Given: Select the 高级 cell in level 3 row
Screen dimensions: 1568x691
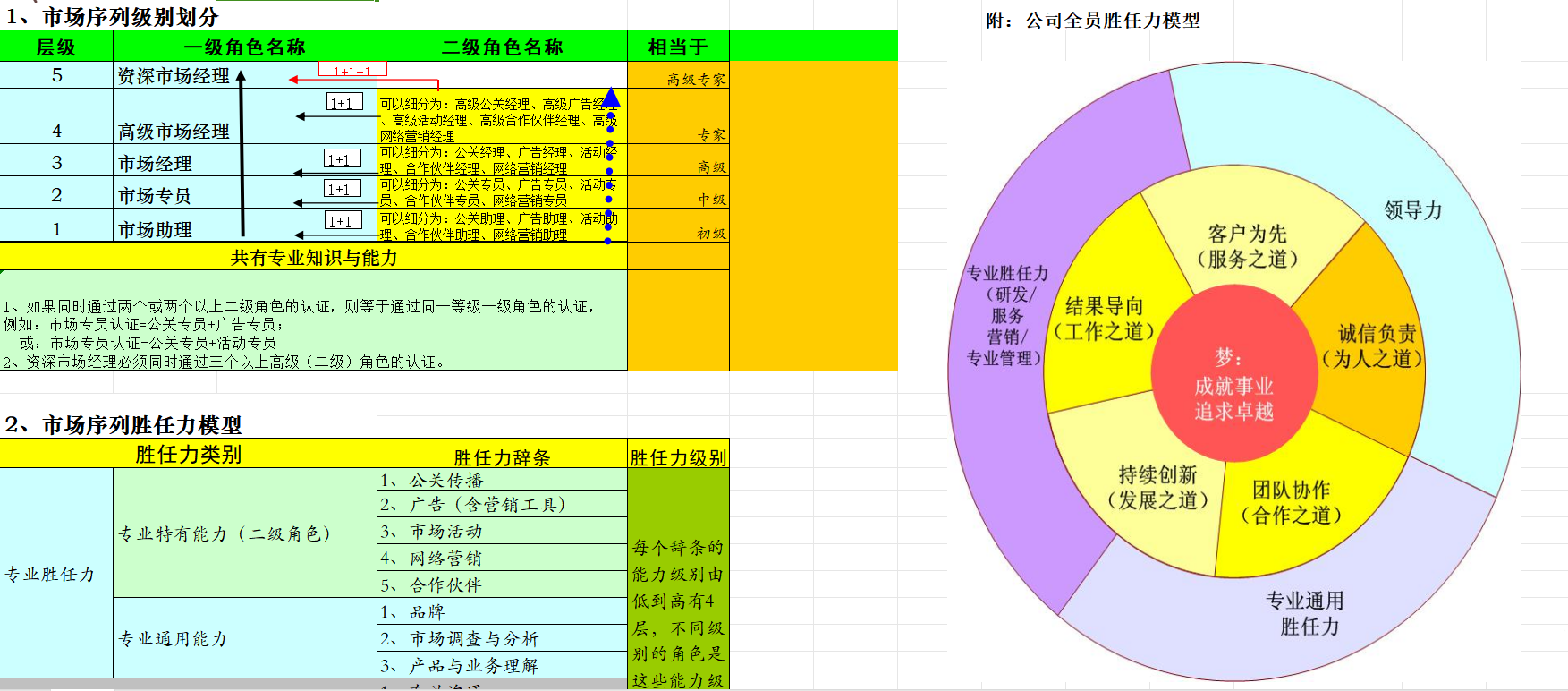Looking at the screenshot, I should [x=678, y=161].
